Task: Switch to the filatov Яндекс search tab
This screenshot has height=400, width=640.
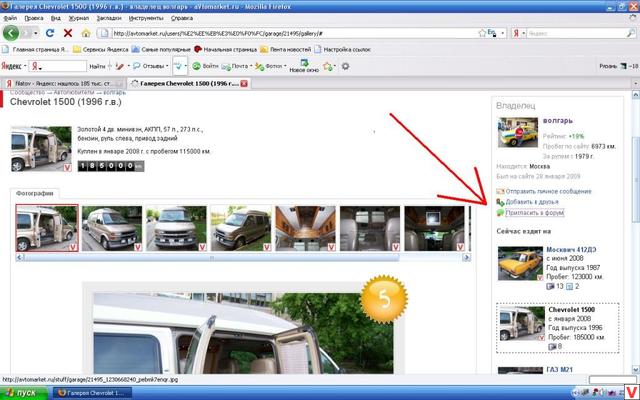Action: [63, 83]
